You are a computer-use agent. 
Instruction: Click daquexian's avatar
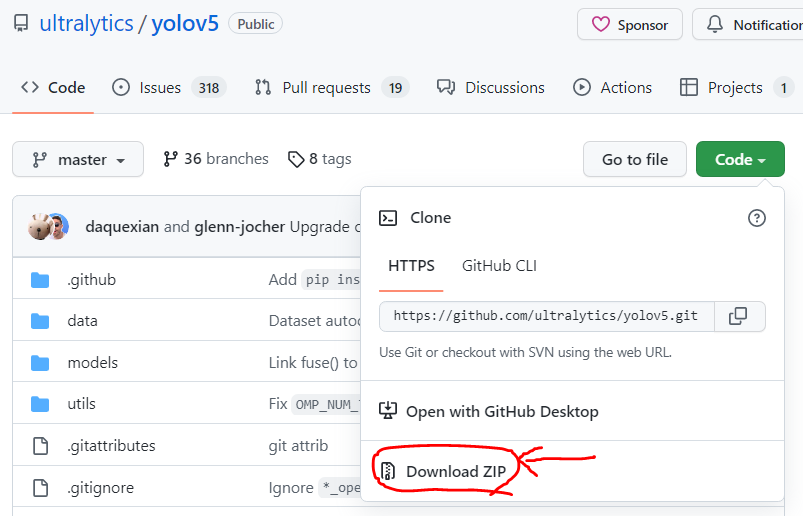tap(39, 226)
